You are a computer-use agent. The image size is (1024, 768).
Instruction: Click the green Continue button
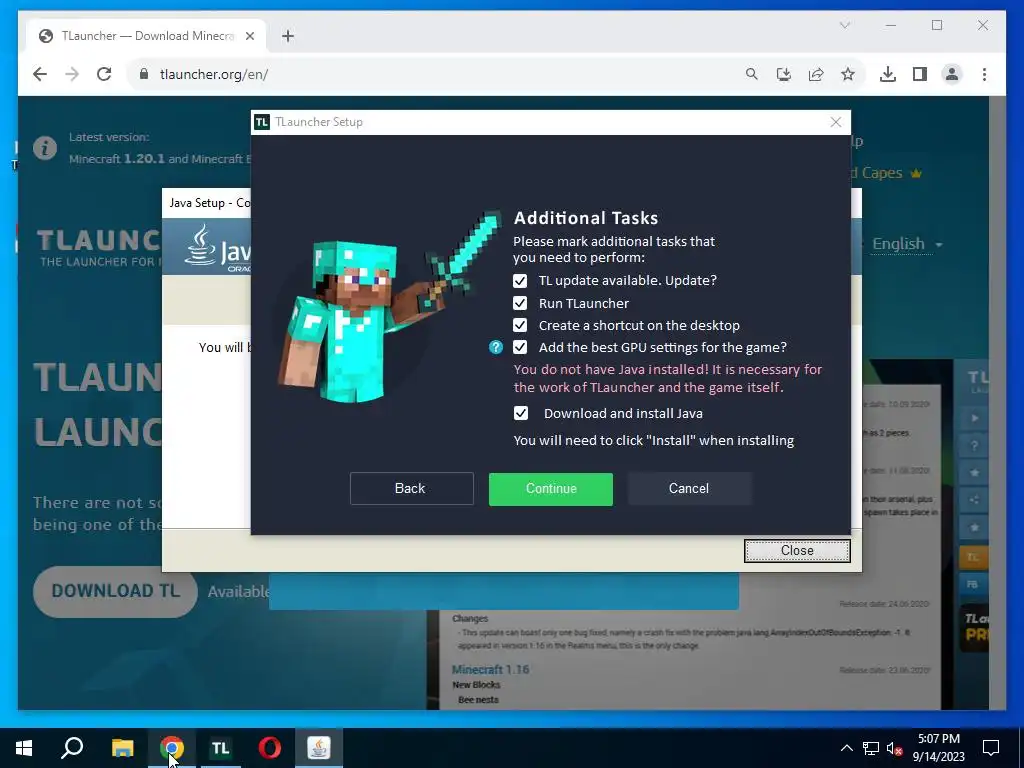(551, 488)
